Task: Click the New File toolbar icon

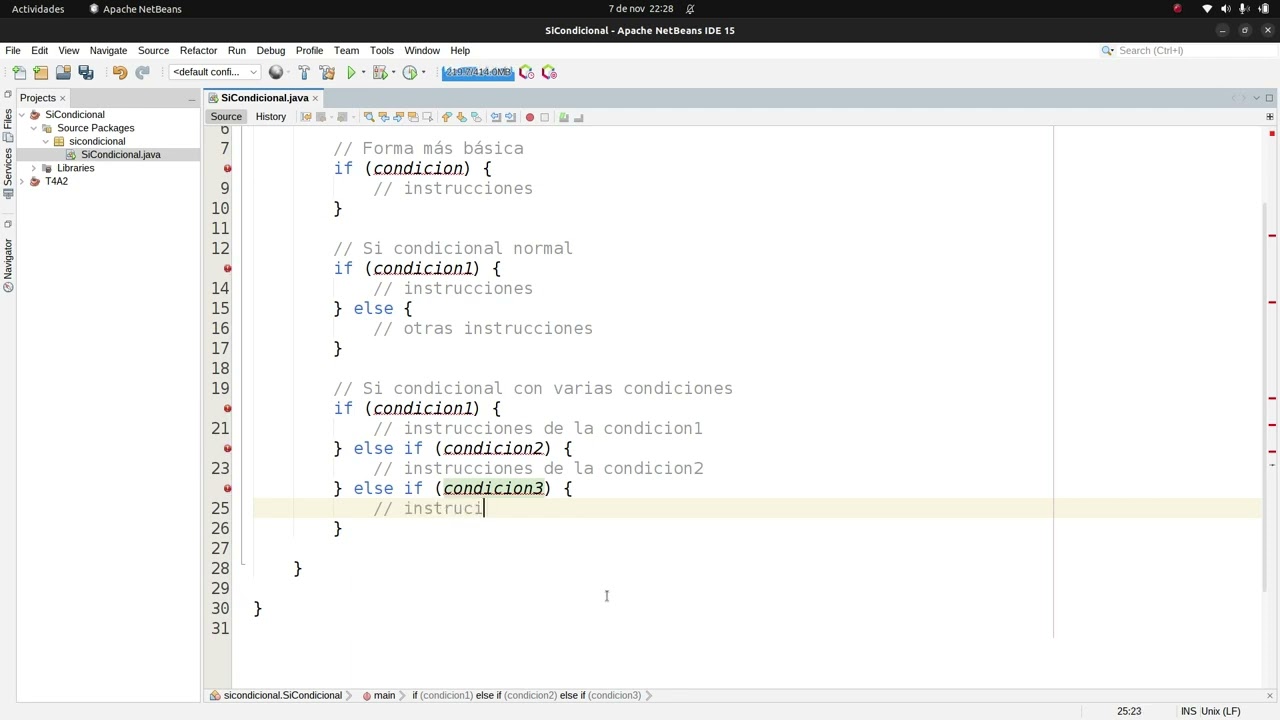Action: [19, 72]
